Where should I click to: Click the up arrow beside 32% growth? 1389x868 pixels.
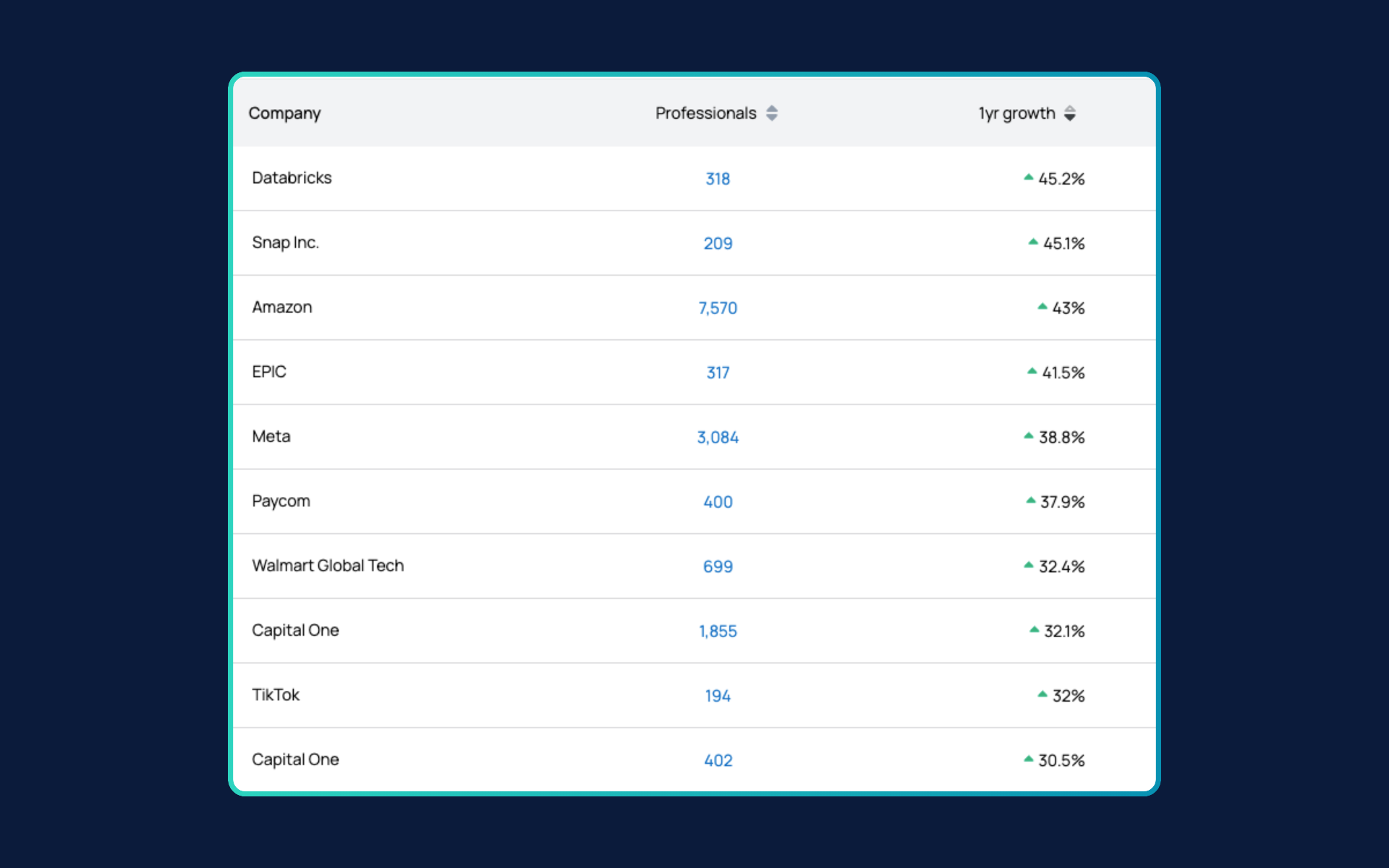pos(1042,694)
